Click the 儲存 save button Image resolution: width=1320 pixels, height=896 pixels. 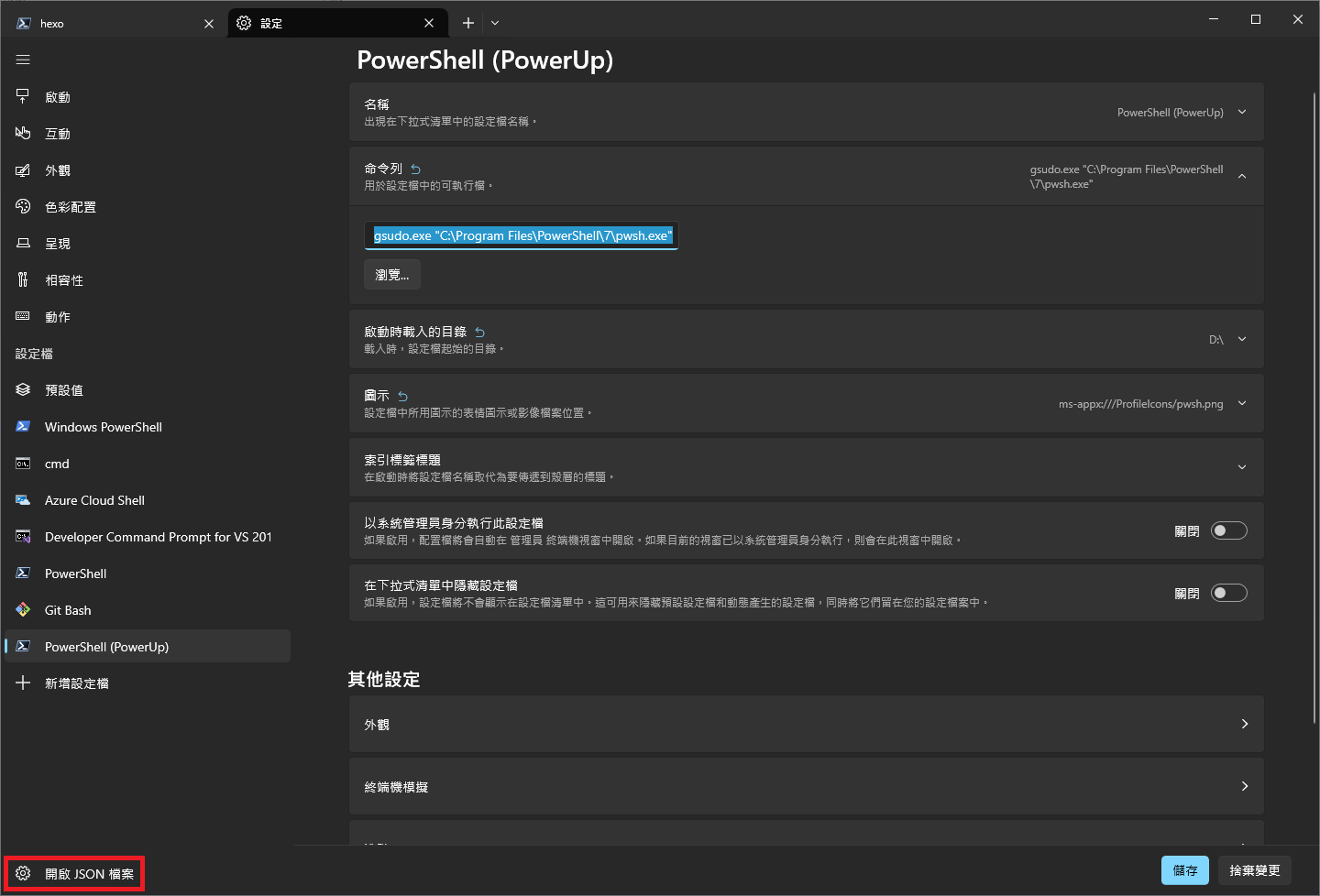point(1185,870)
